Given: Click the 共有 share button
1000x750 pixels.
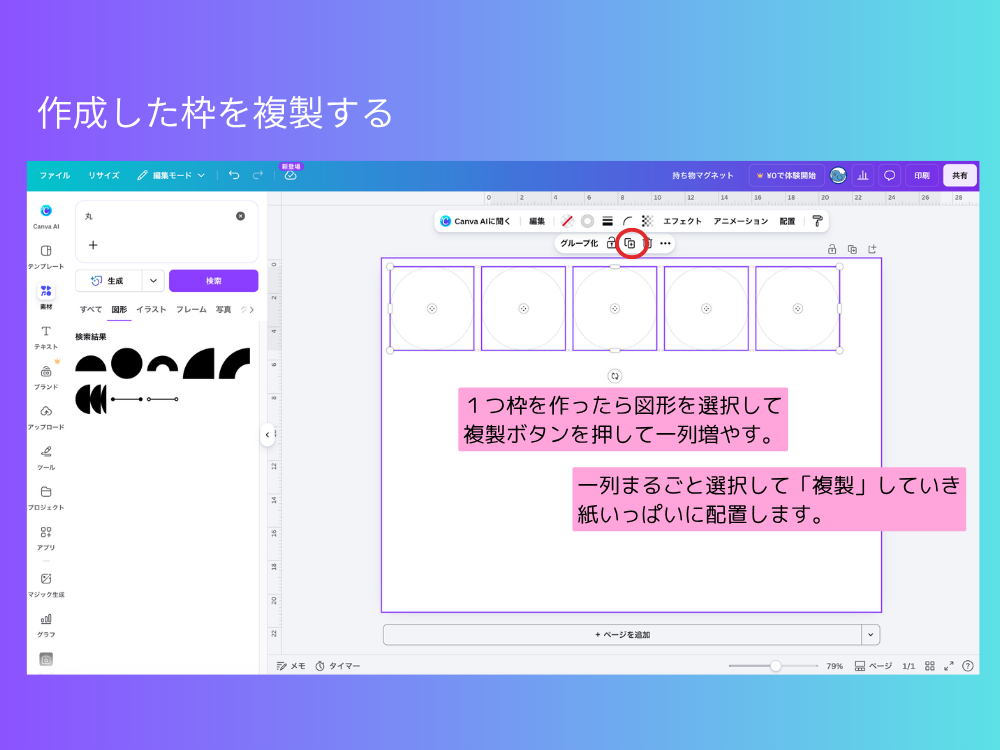Looking at the screenshot, I should pyautogui.click(x=960, y=175).
